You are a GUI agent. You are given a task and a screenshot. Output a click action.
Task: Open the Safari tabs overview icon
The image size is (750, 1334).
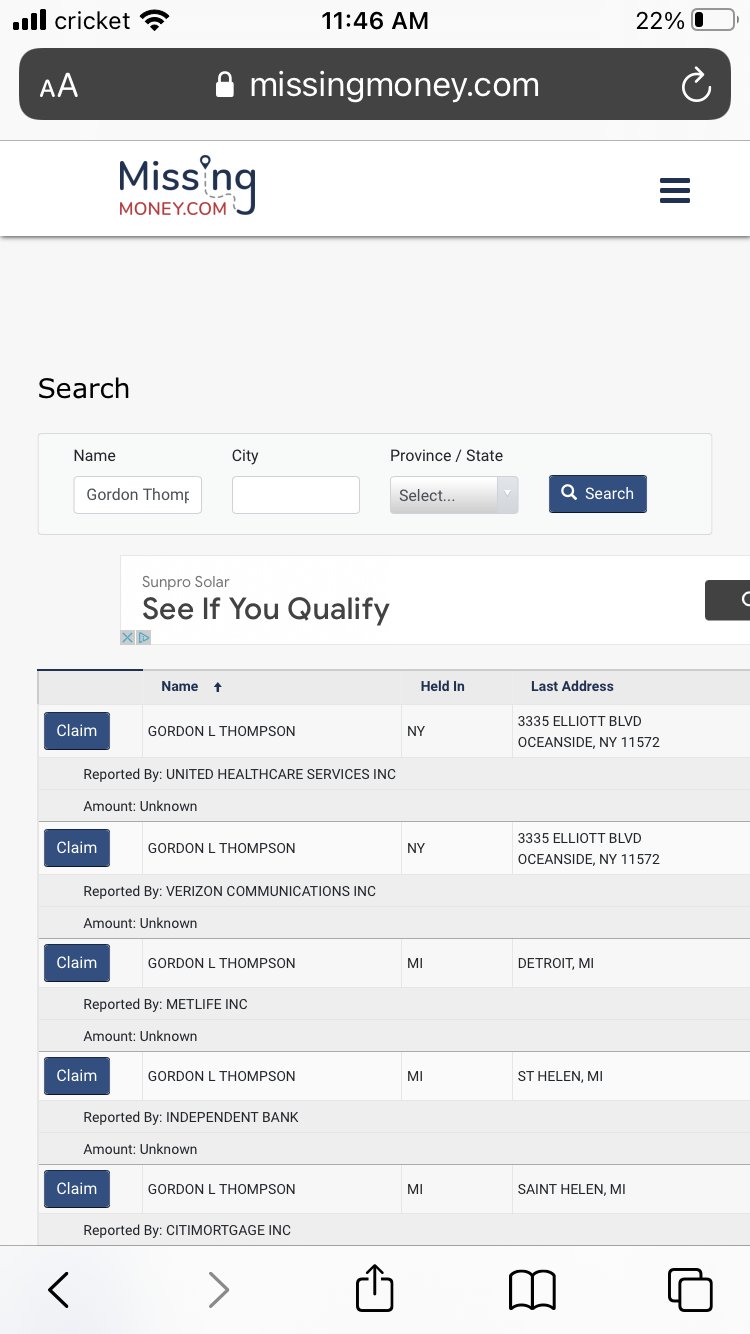click(x=690, y=1290)
